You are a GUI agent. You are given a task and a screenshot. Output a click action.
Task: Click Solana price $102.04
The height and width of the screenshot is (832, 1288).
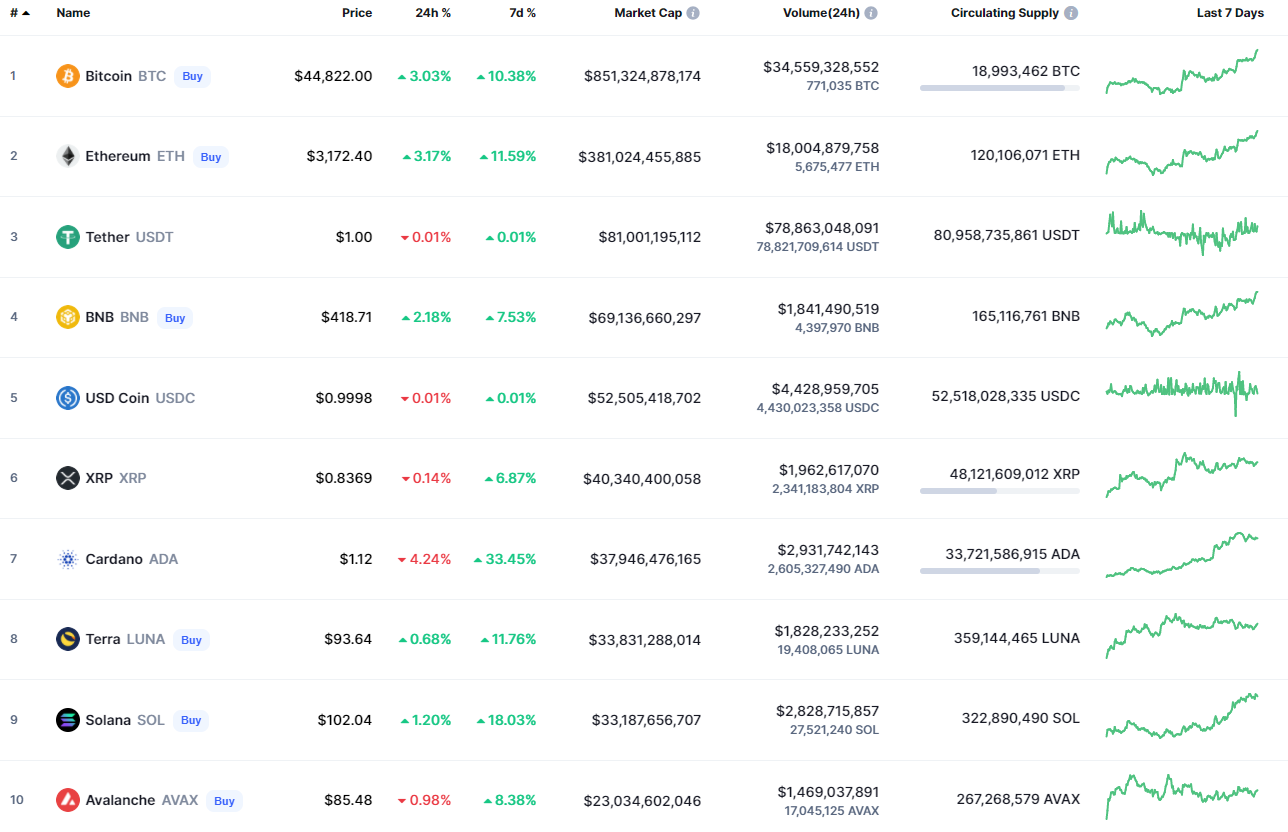[345, 720]
